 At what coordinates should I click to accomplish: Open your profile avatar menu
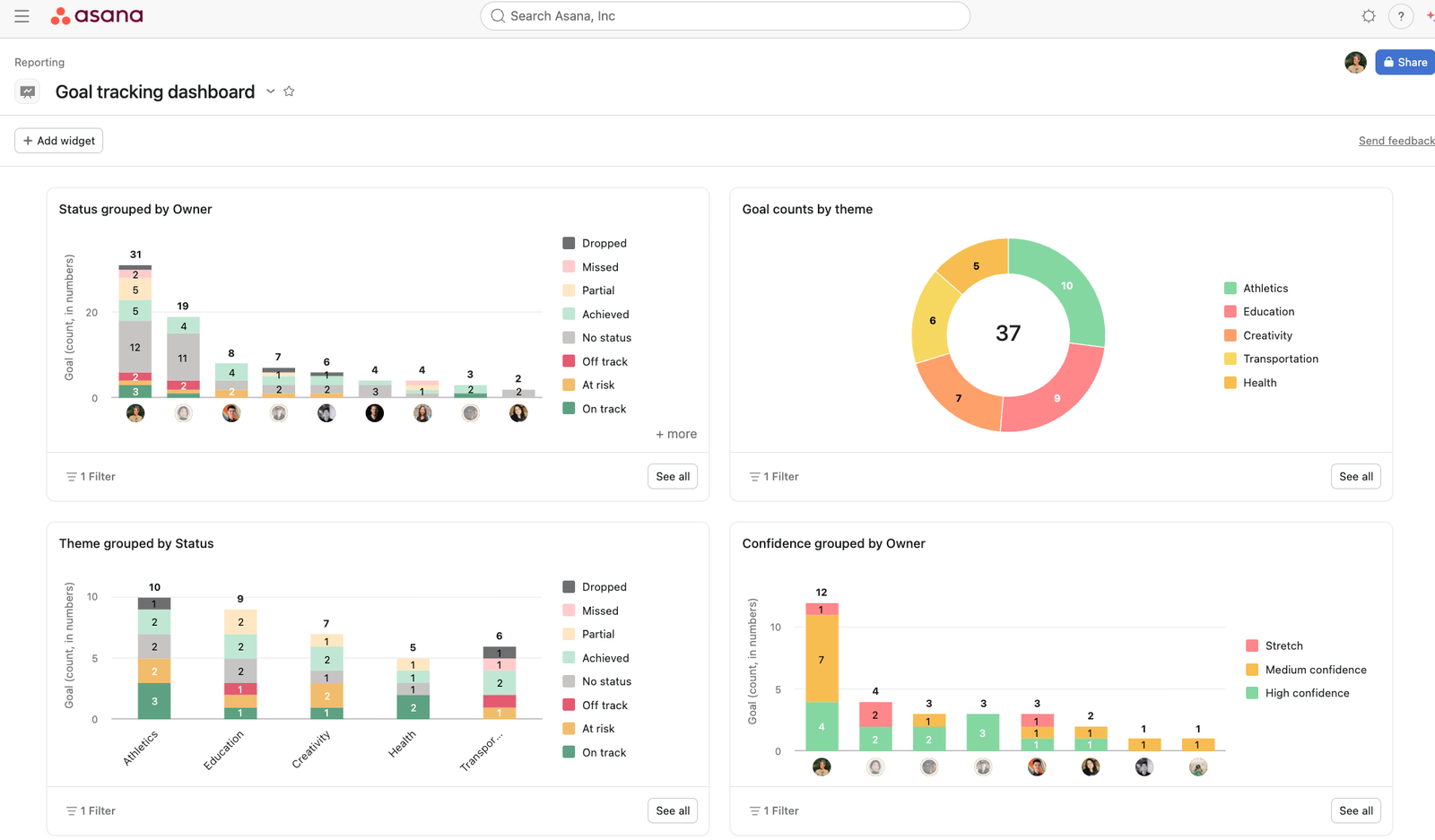(1355, 62)
